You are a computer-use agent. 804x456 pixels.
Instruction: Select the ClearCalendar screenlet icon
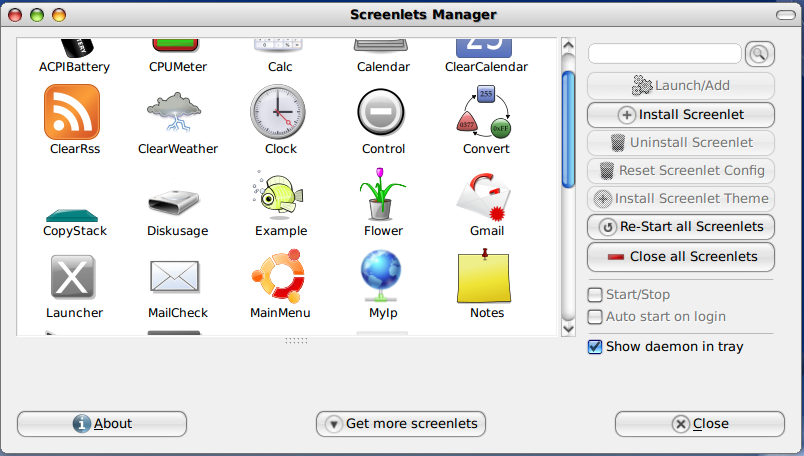484,48
